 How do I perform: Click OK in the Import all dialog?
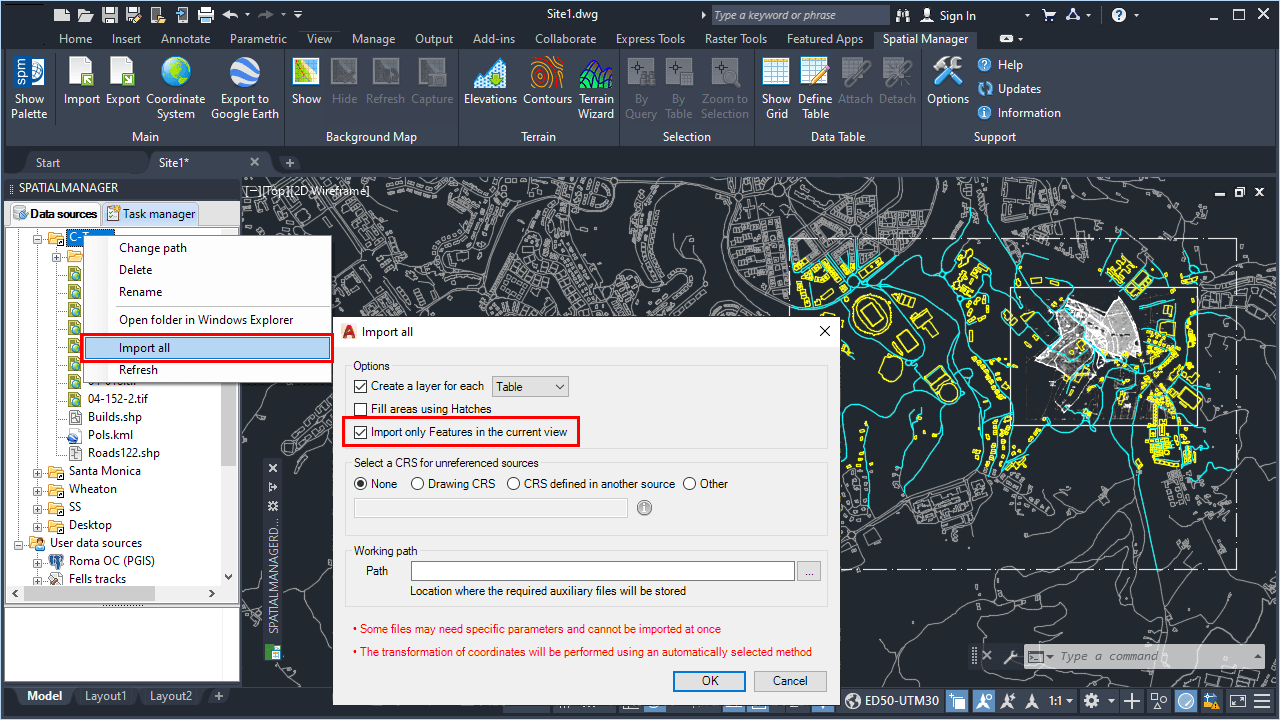[x=709, y=681]
